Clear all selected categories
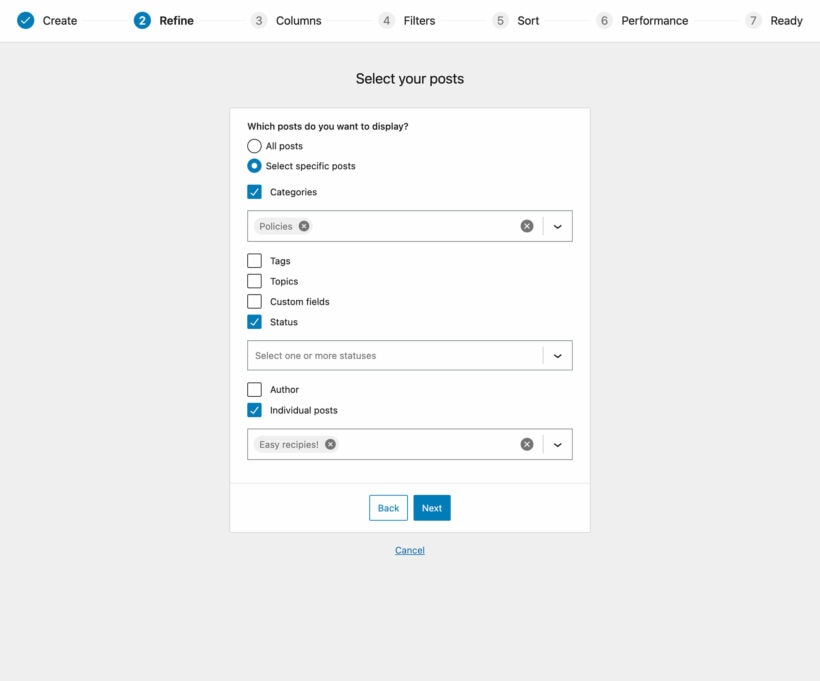 (527, 226)
